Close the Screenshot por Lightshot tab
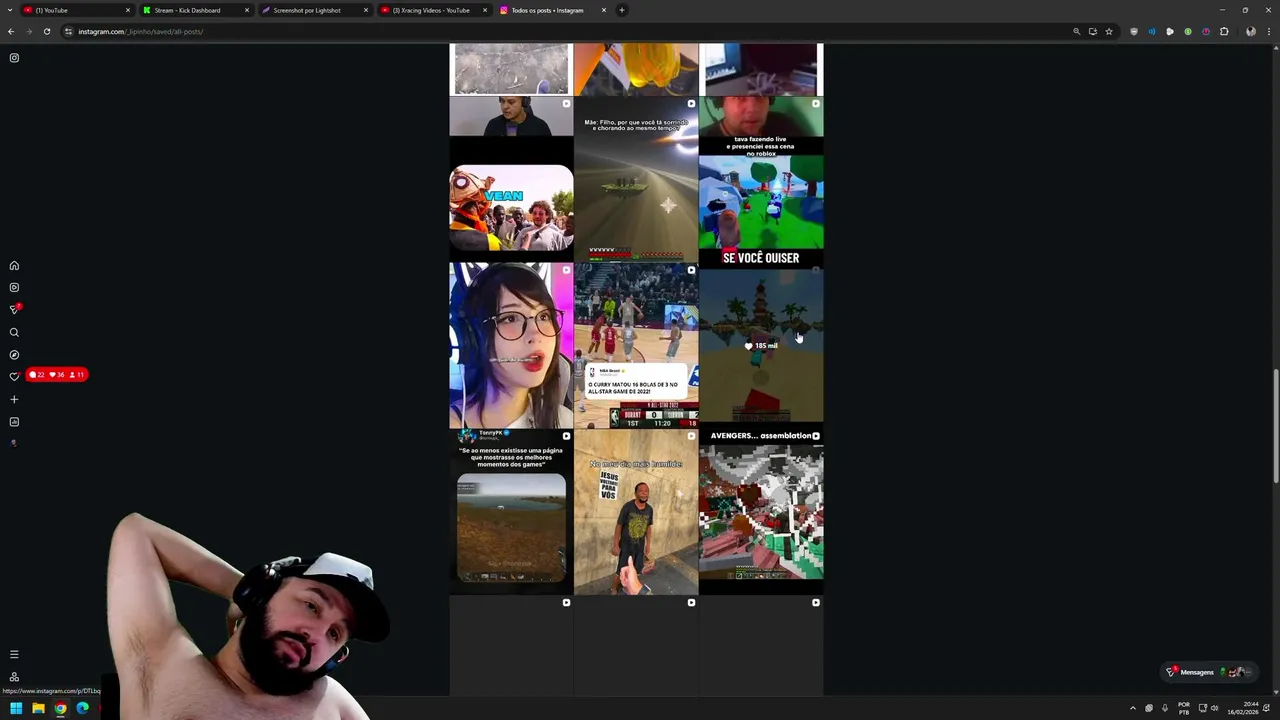The width and height of the screenshot is (1280, 720). click(x=366, y=10)
